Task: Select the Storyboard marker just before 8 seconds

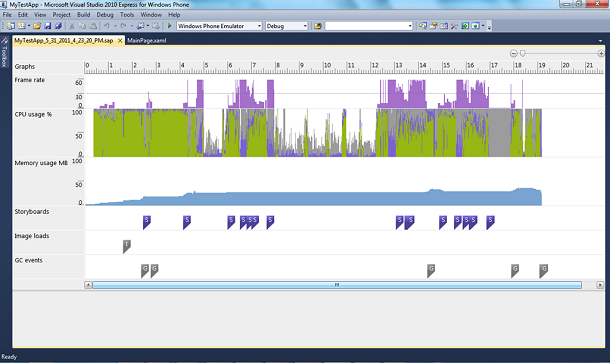Action: (270, 222)
